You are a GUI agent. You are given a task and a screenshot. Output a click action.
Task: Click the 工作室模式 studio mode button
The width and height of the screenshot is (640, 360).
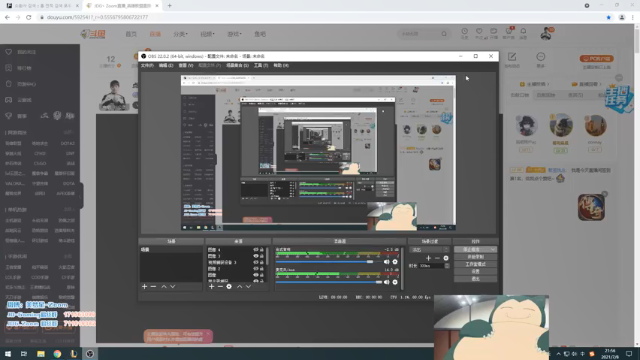(x=475, y=264)
